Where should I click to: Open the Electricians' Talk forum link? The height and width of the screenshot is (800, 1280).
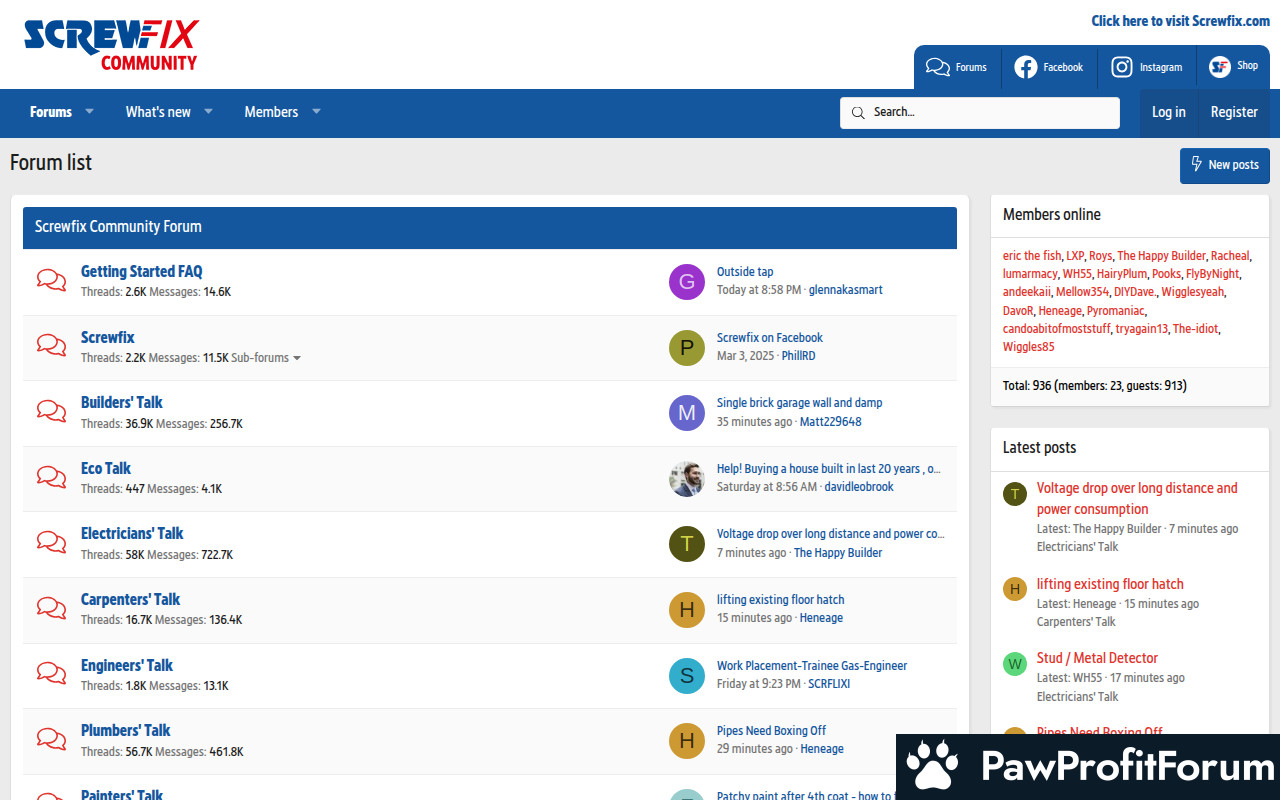point(132,534)
